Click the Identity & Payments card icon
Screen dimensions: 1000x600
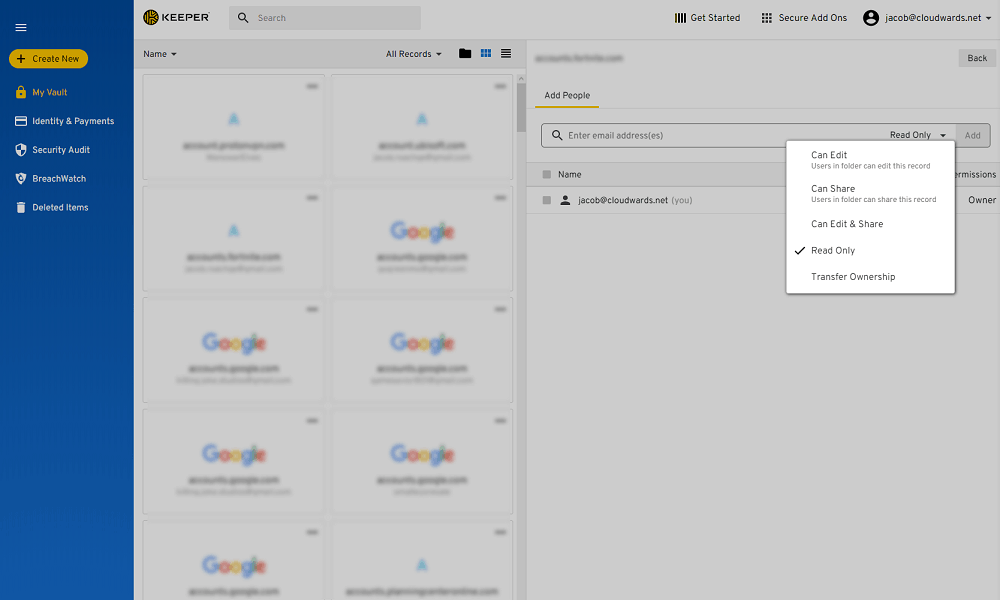click(x=20, y=121)
